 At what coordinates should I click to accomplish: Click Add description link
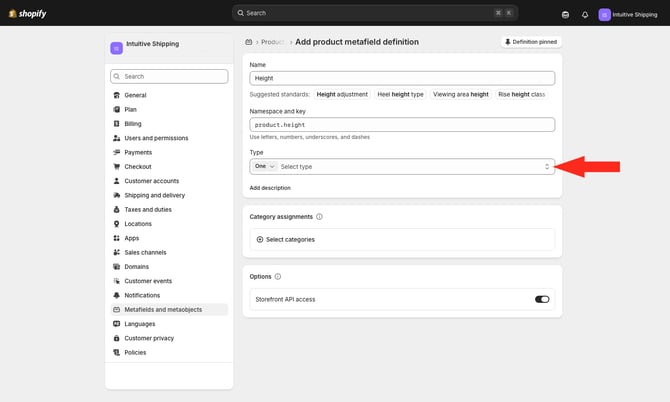click(270, 188)
